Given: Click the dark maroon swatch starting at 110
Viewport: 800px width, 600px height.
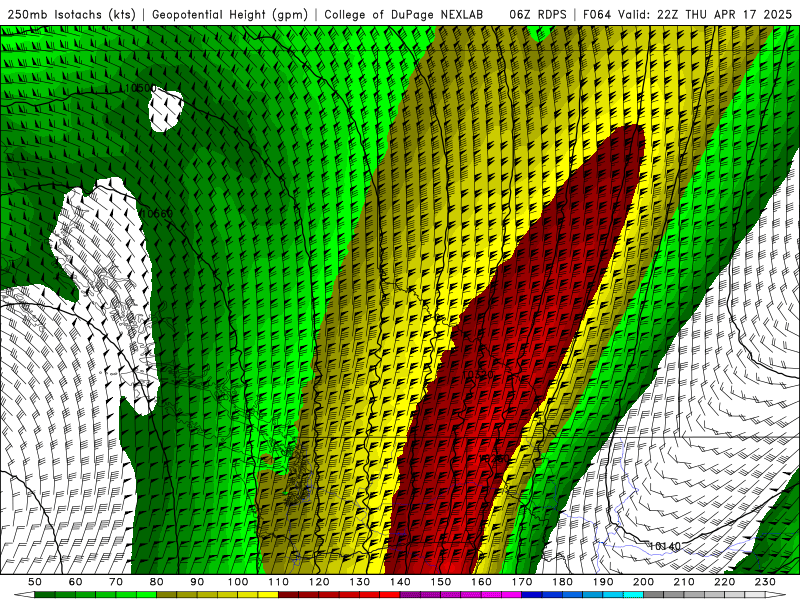Looking at the screenshot, I should pos(288,595).
